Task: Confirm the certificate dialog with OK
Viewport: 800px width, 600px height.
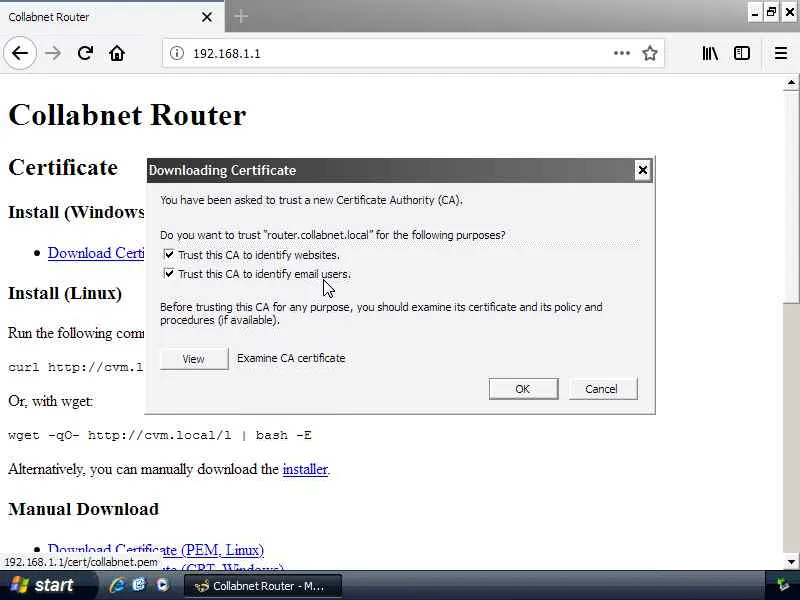Action: [523, 389]
